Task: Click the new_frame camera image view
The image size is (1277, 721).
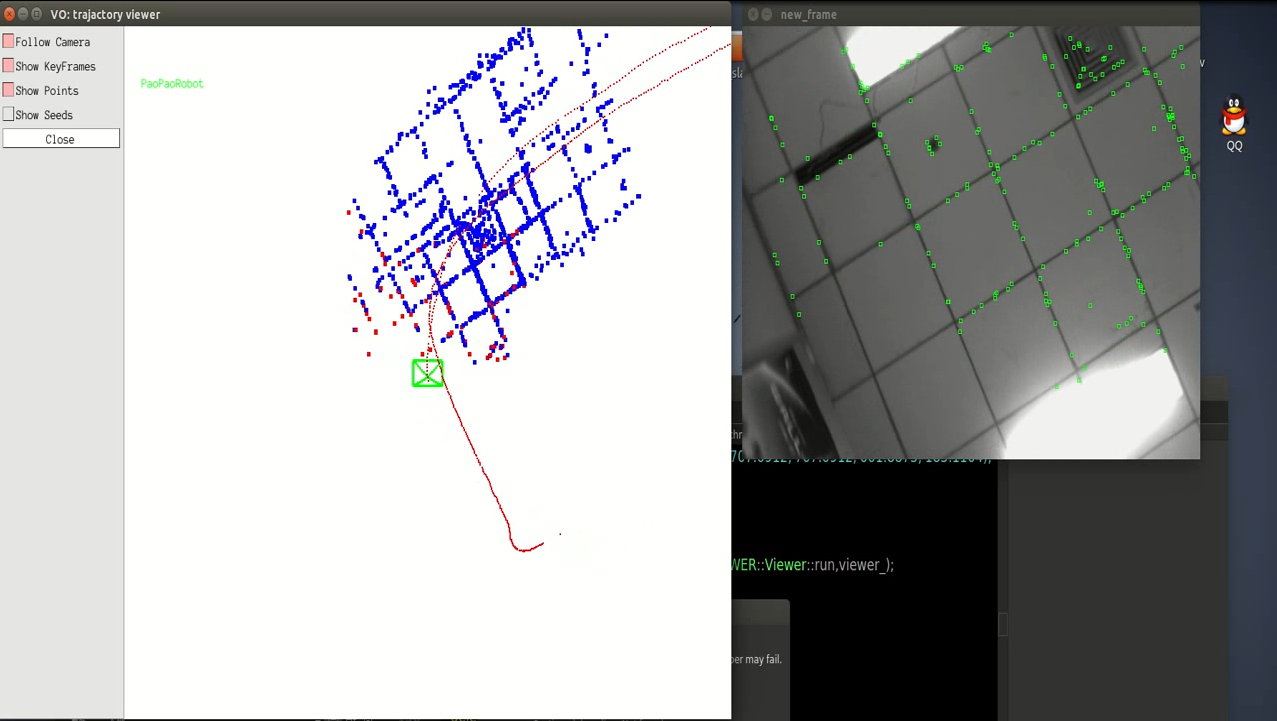Action: tap(970, 242)
